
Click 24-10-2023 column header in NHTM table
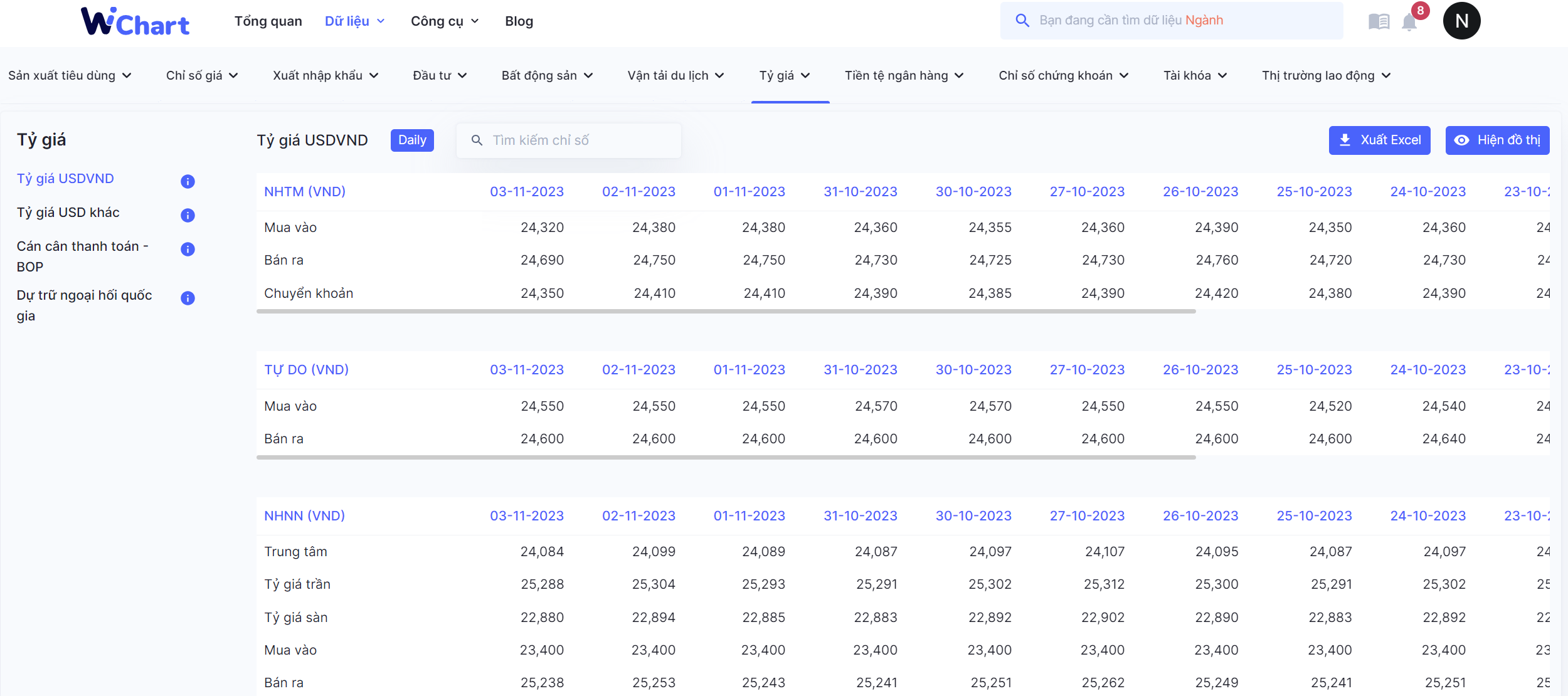coord(1428,192)
